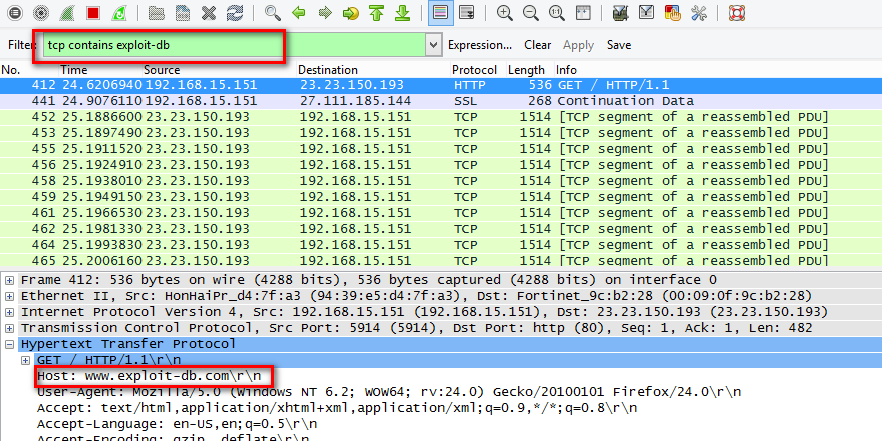Restart the current capture icon
This screenshot has width=882, height=441.
[119, 12]
